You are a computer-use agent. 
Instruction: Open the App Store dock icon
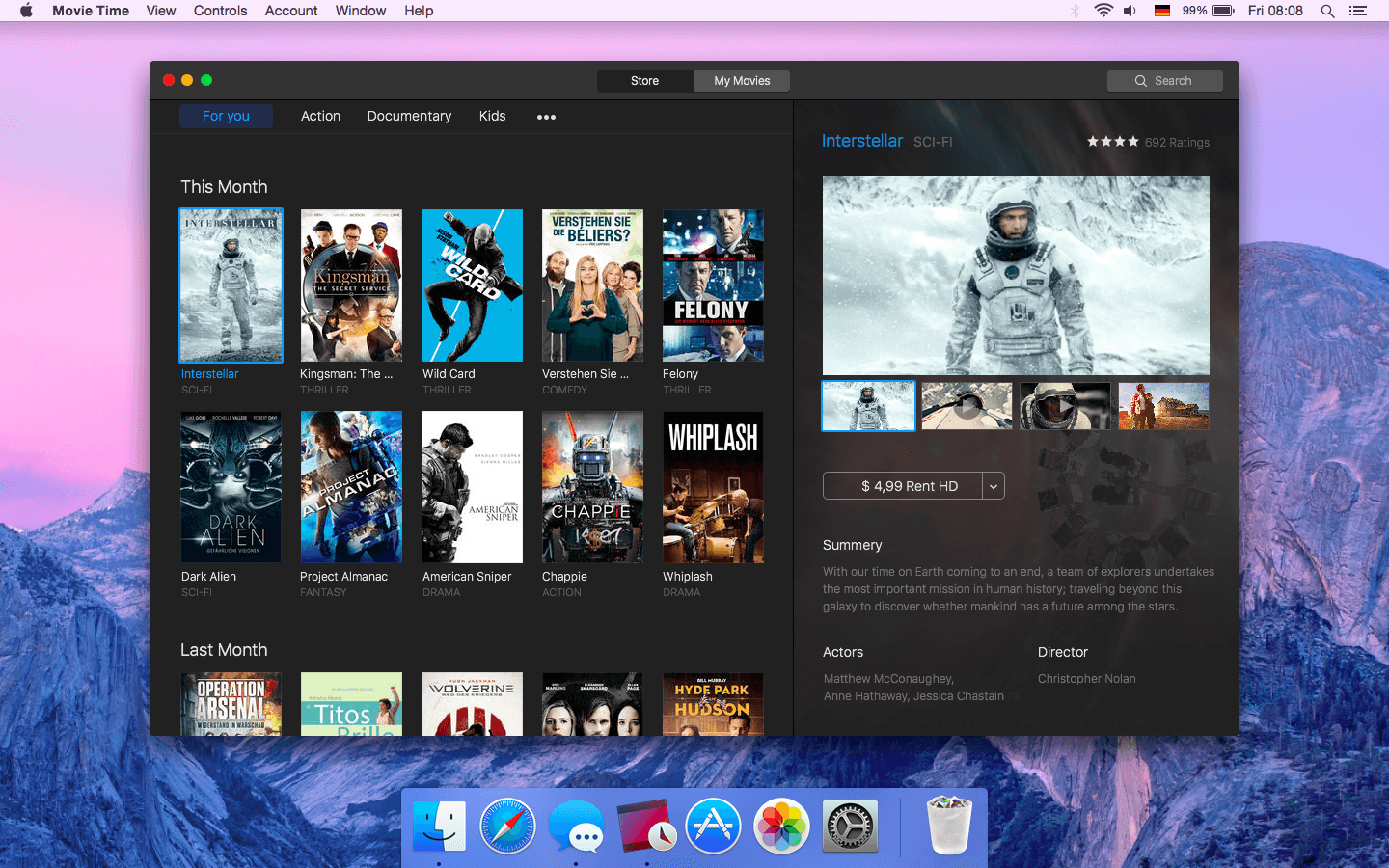tap(713, 827)
